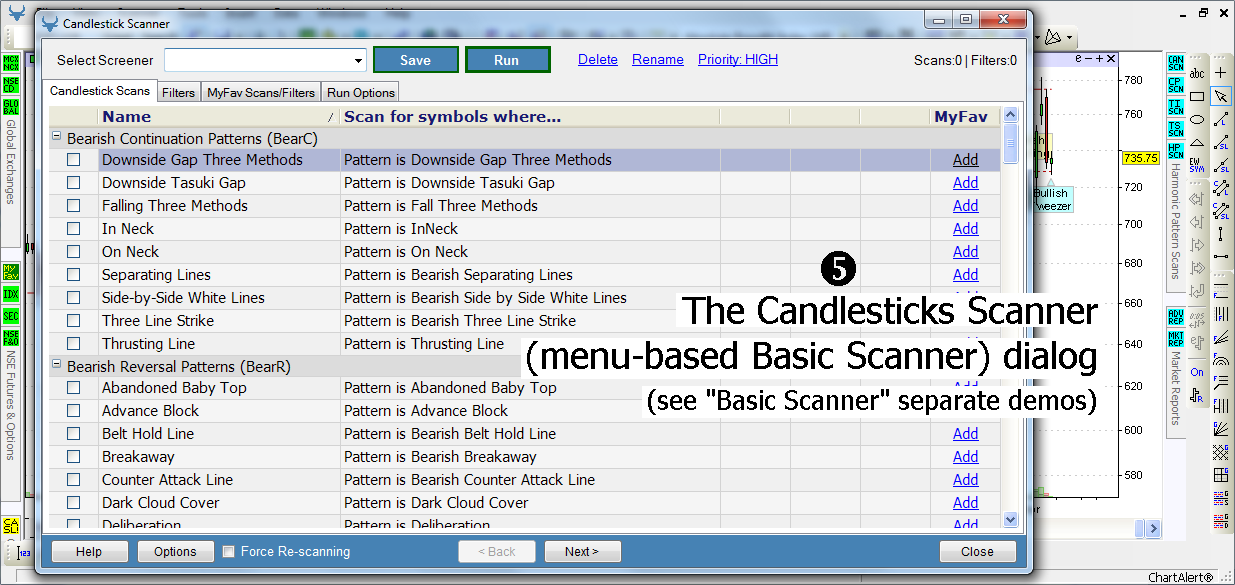Screen dimensions: 1235x585
Task: Close the dialog with the Close button
Action: [x=978, y=552]
